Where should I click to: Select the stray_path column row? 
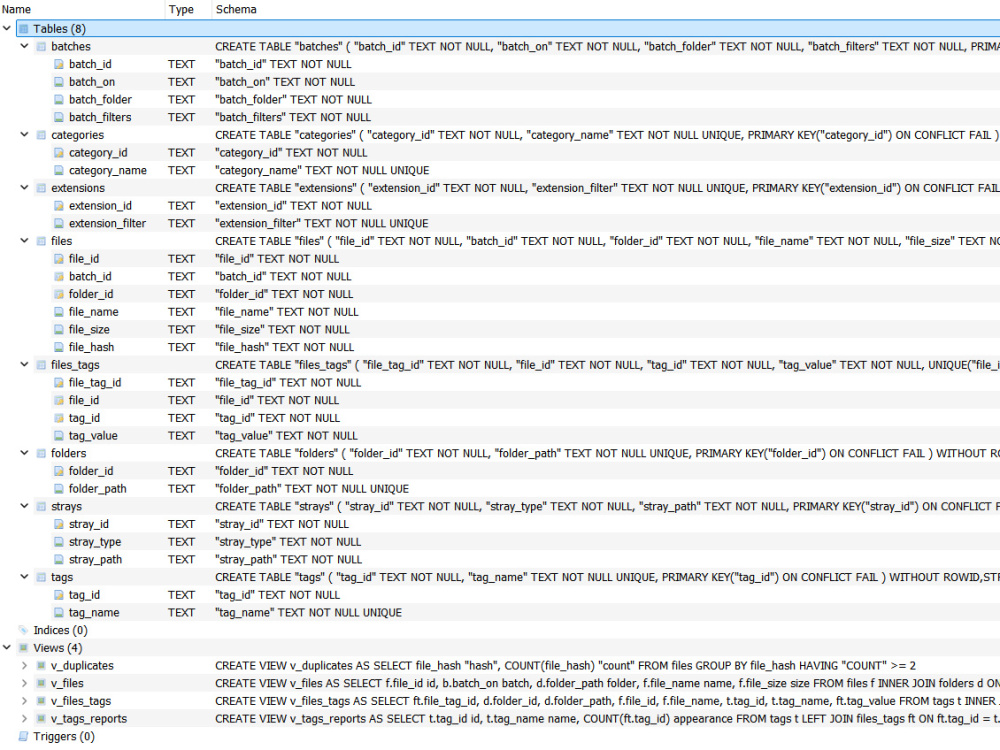(x=500, y=559)
